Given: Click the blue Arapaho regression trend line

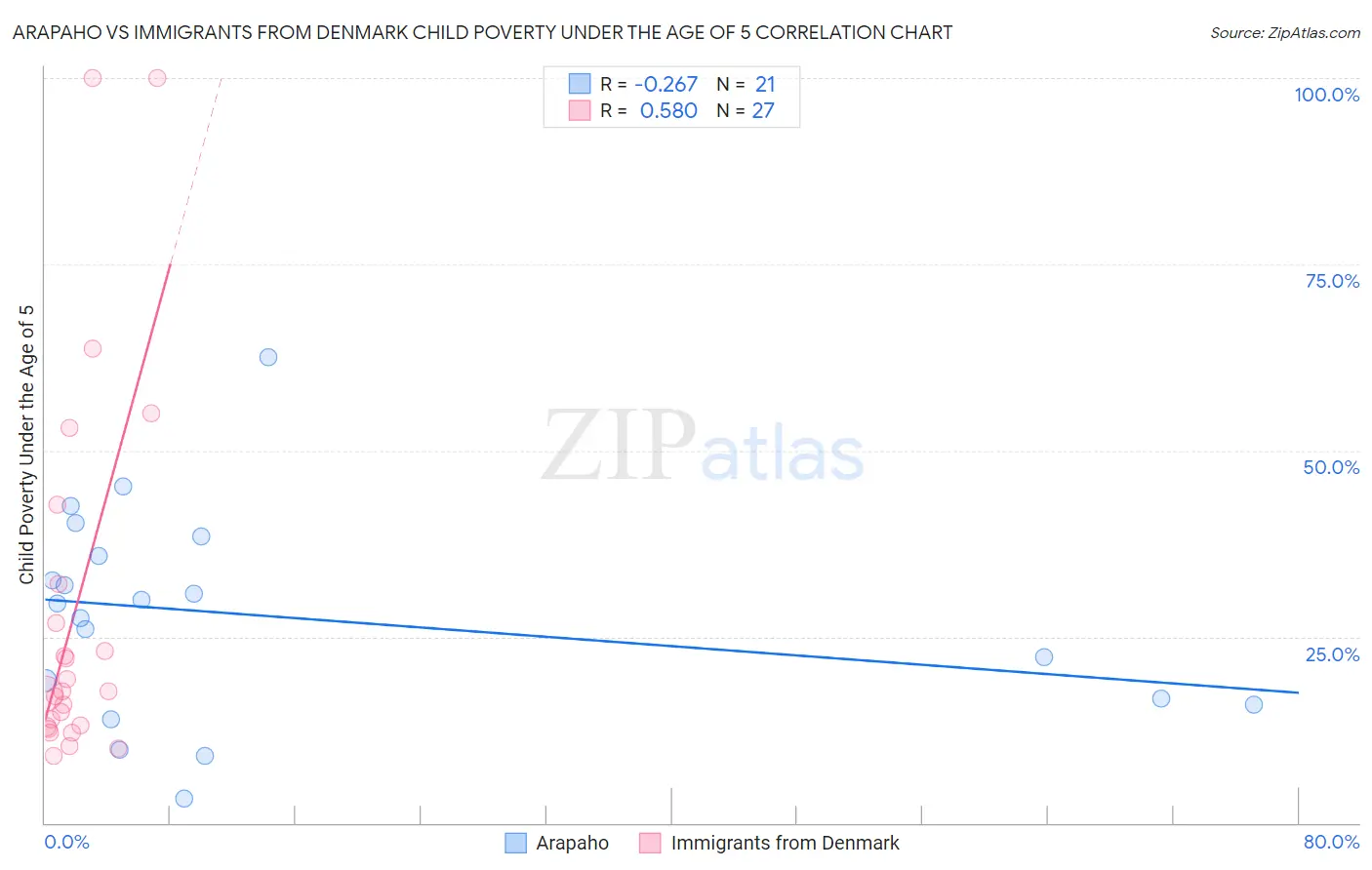Looking at the screenshot, I should click(x=671, y=647).
